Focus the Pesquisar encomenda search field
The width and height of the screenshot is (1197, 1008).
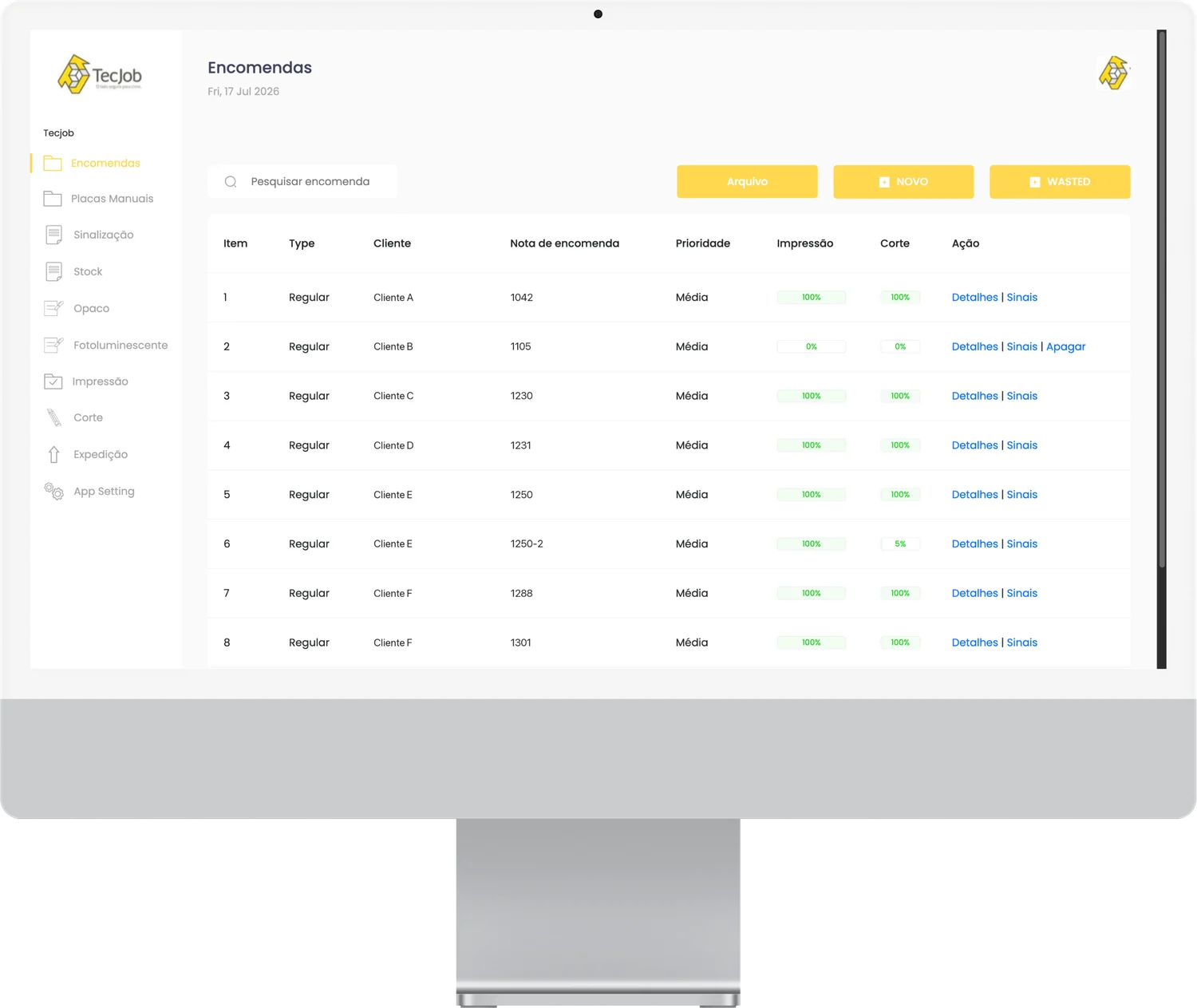[302, 182]
